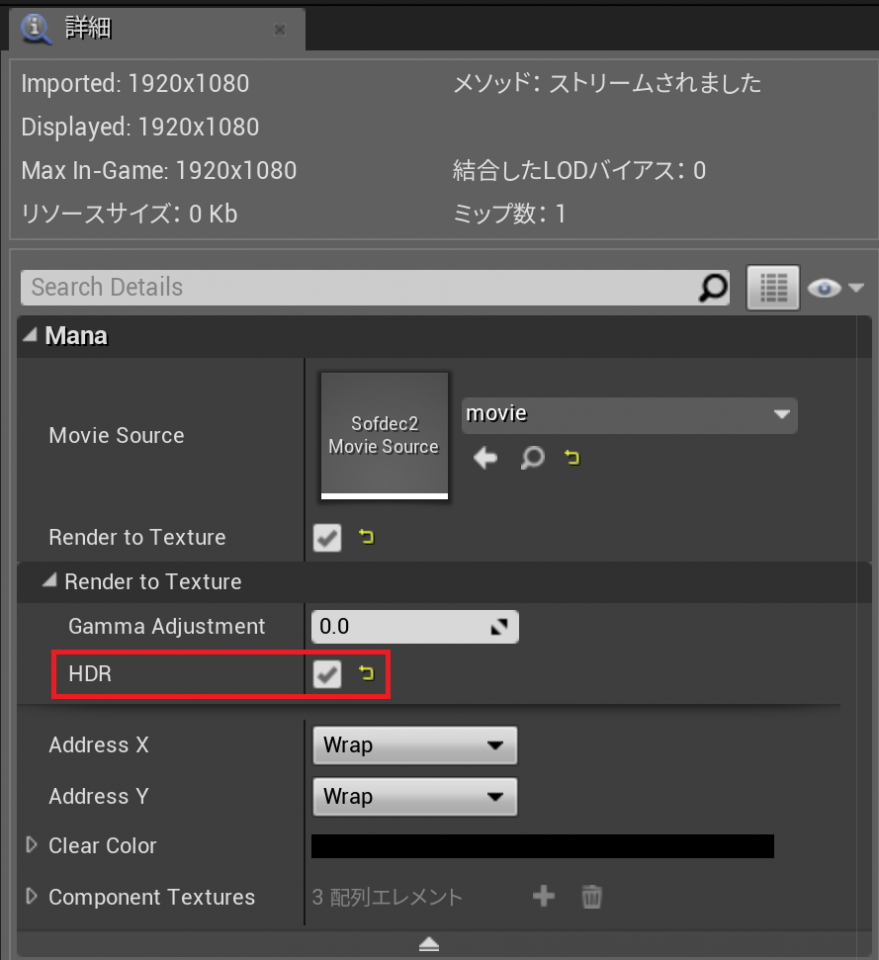The image size is (879, 960).
Task: Open view options eye dropdown
Action: click(836, 287)
